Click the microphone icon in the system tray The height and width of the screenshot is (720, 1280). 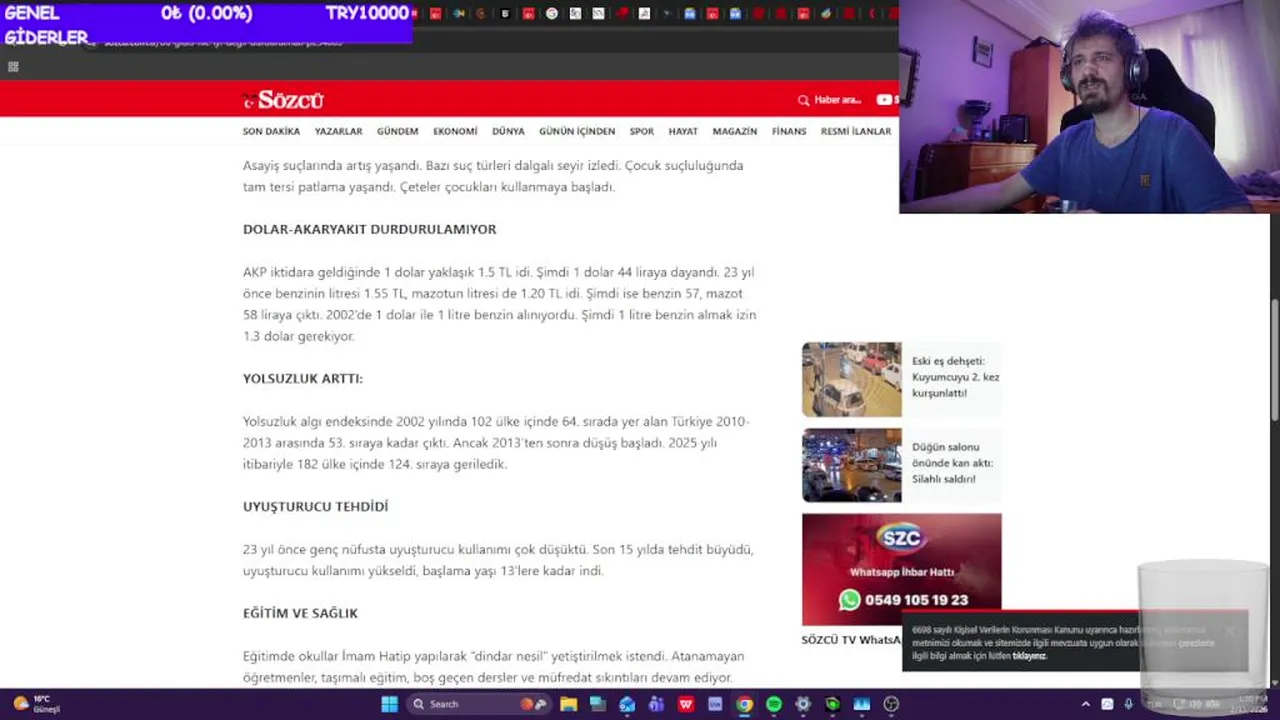click(1128, 704)
